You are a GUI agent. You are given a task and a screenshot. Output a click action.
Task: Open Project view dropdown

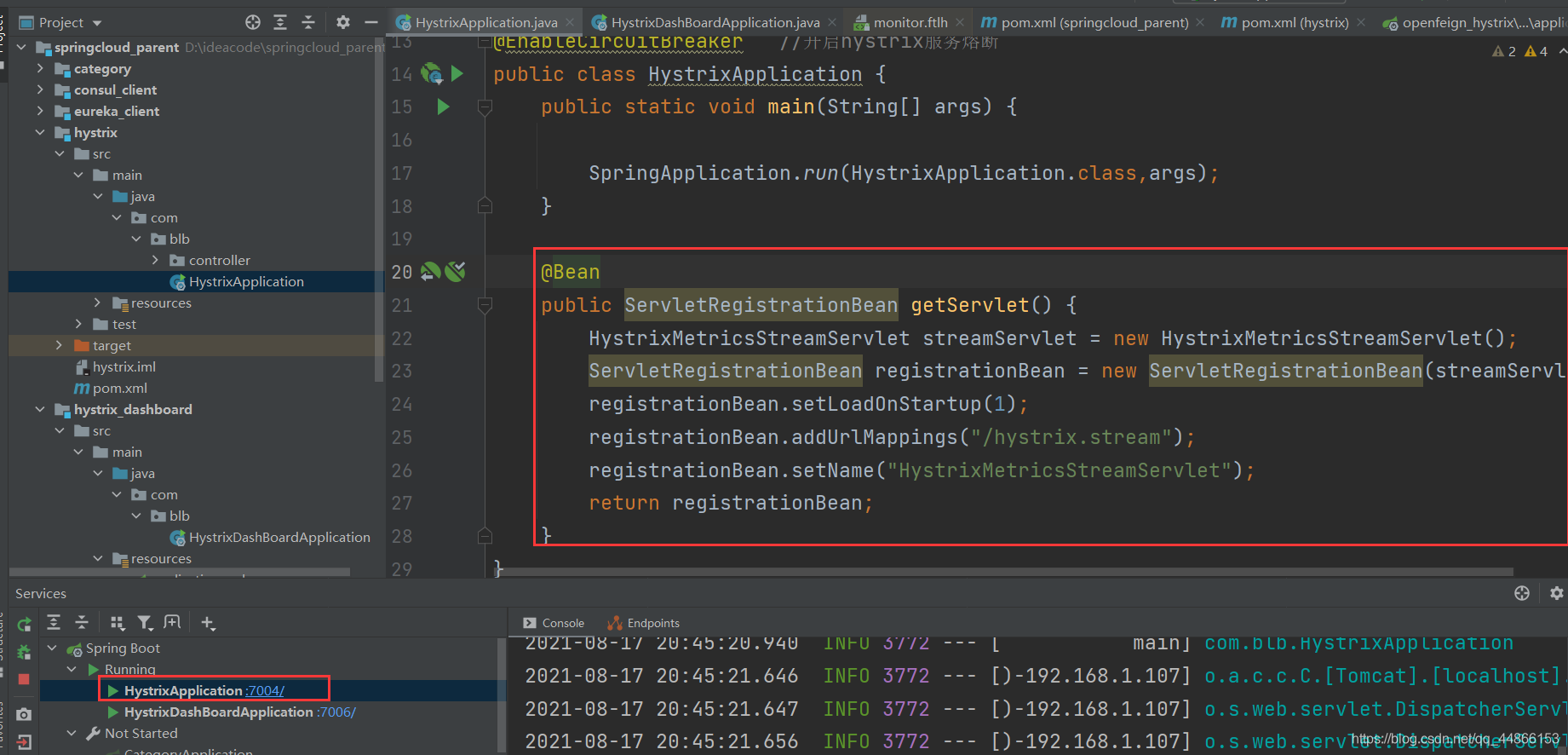61,23
